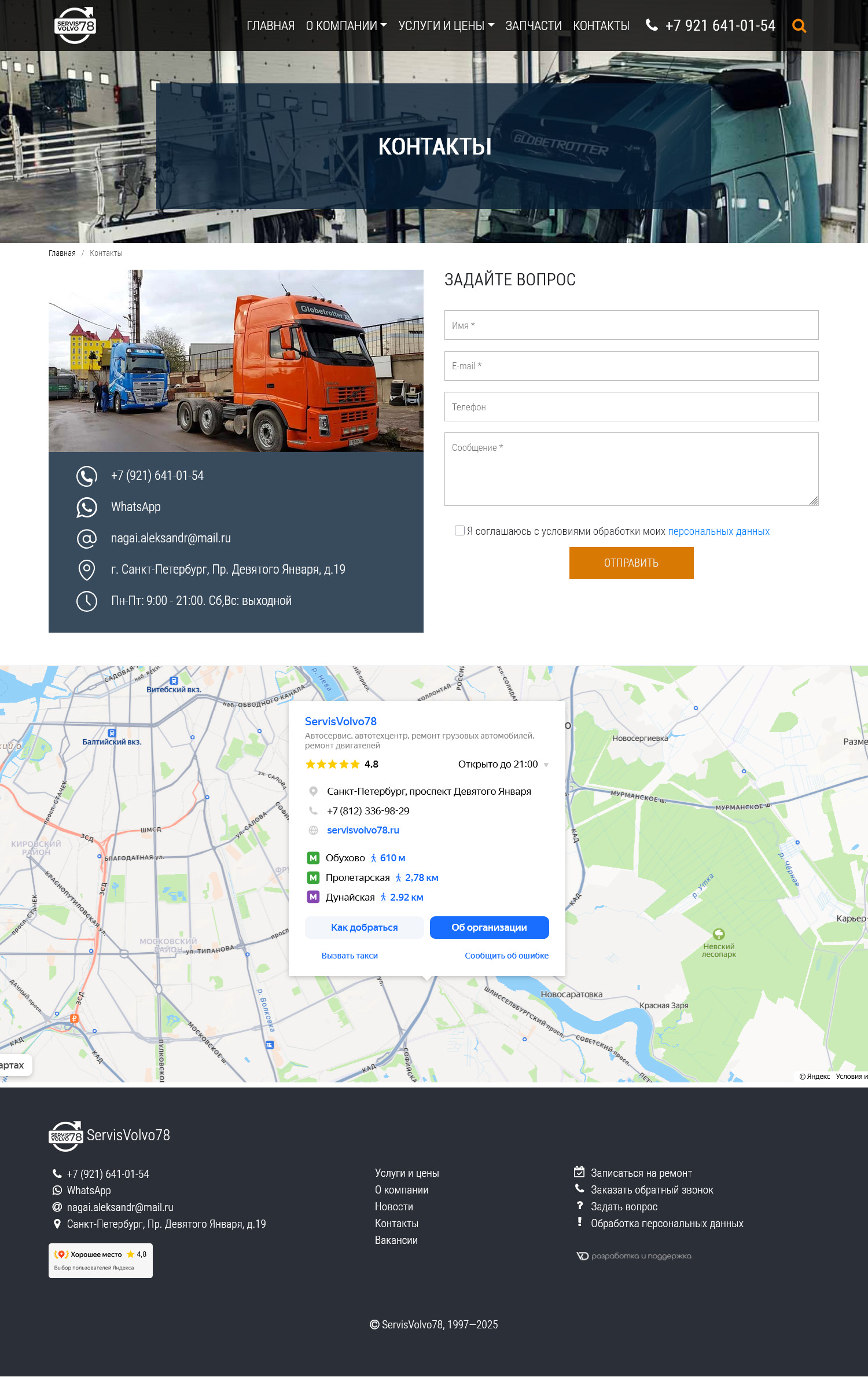868x1377 pixels.
Task: Click Заказать обратный звонок footer link
Action: (652, 1190)
